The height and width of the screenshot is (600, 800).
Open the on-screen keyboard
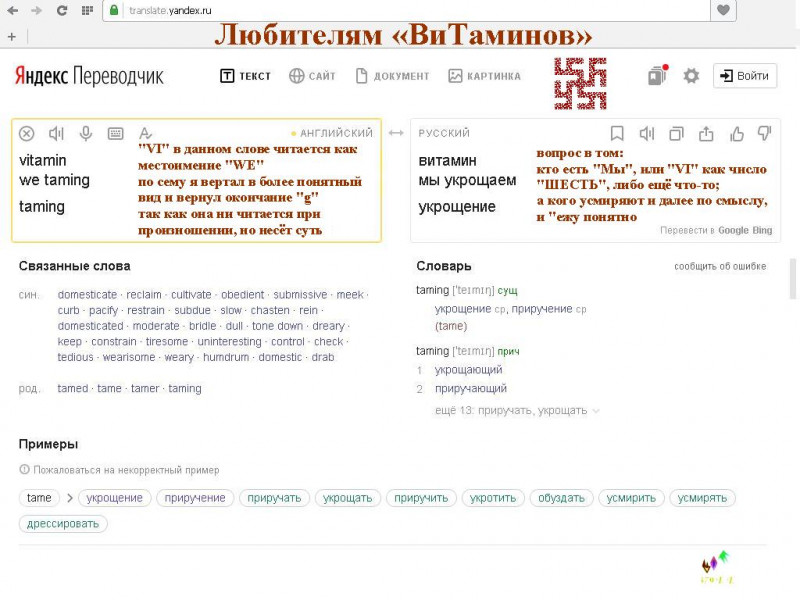point(115,133)
